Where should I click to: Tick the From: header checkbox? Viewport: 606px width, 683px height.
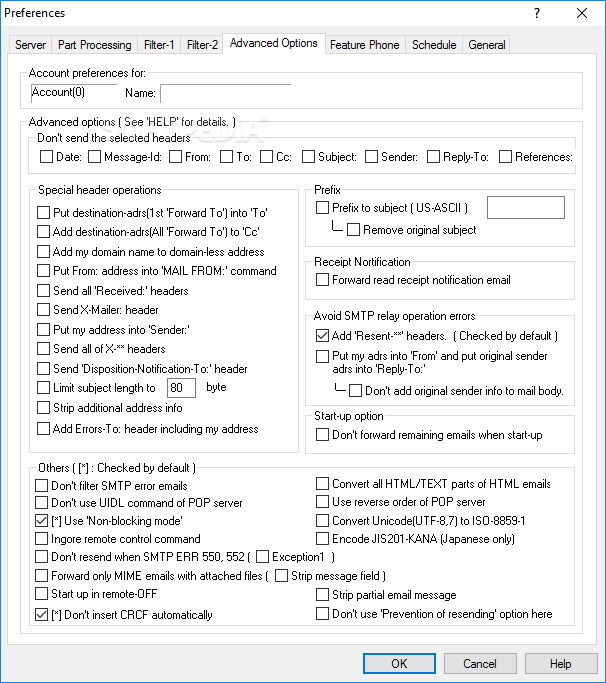click(175, 157)
